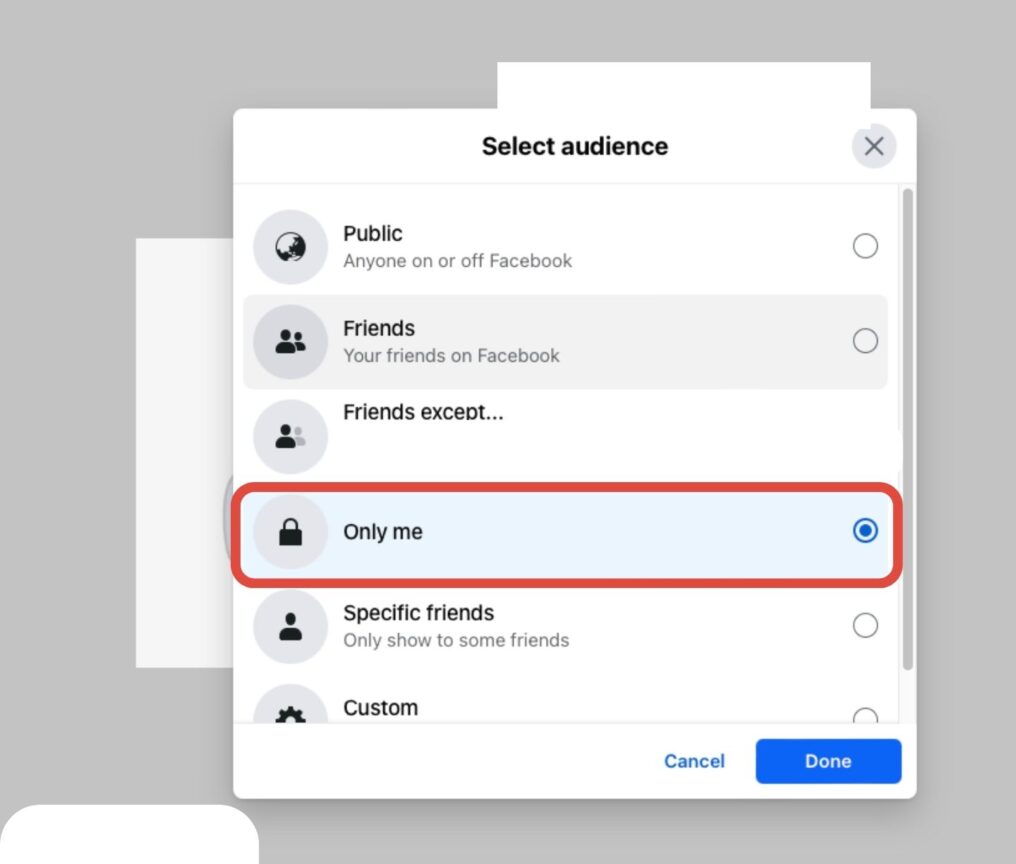Close the Select audience dialog
This screenshot has width=1016, height=864.
pos(873,146)
